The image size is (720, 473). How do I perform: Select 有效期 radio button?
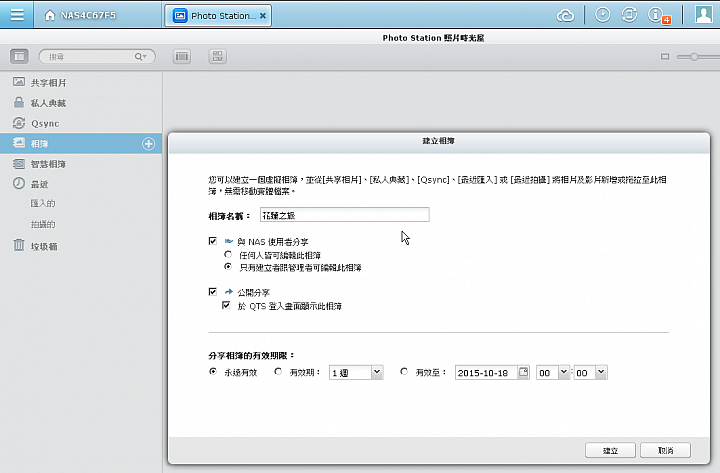point(278,372)
